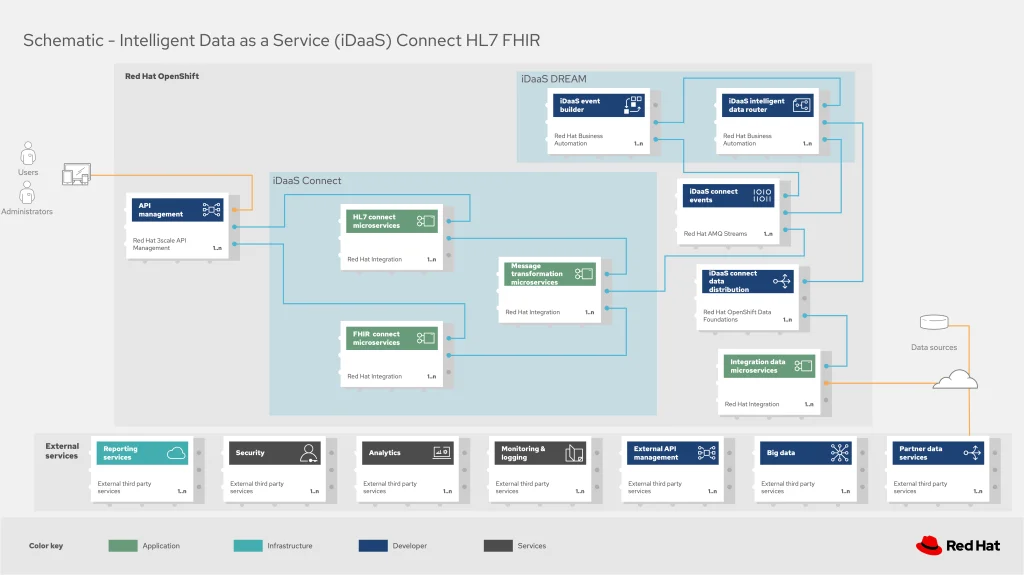This screenshot has width=1024, height=575.
Task: Select the Reporting services card title
Action: point(120,453)
